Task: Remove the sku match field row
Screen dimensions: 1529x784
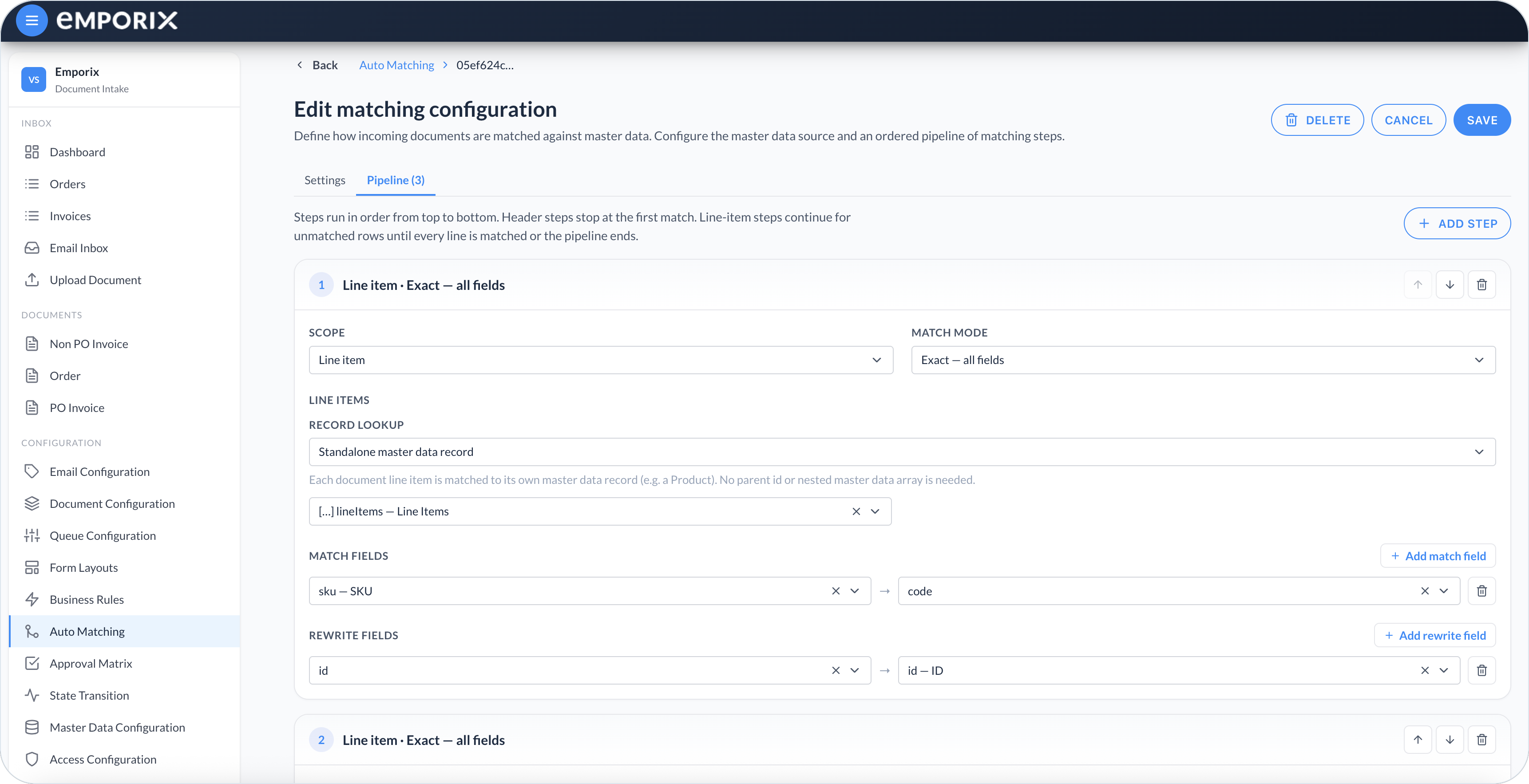Action: tap(1481, 591)
